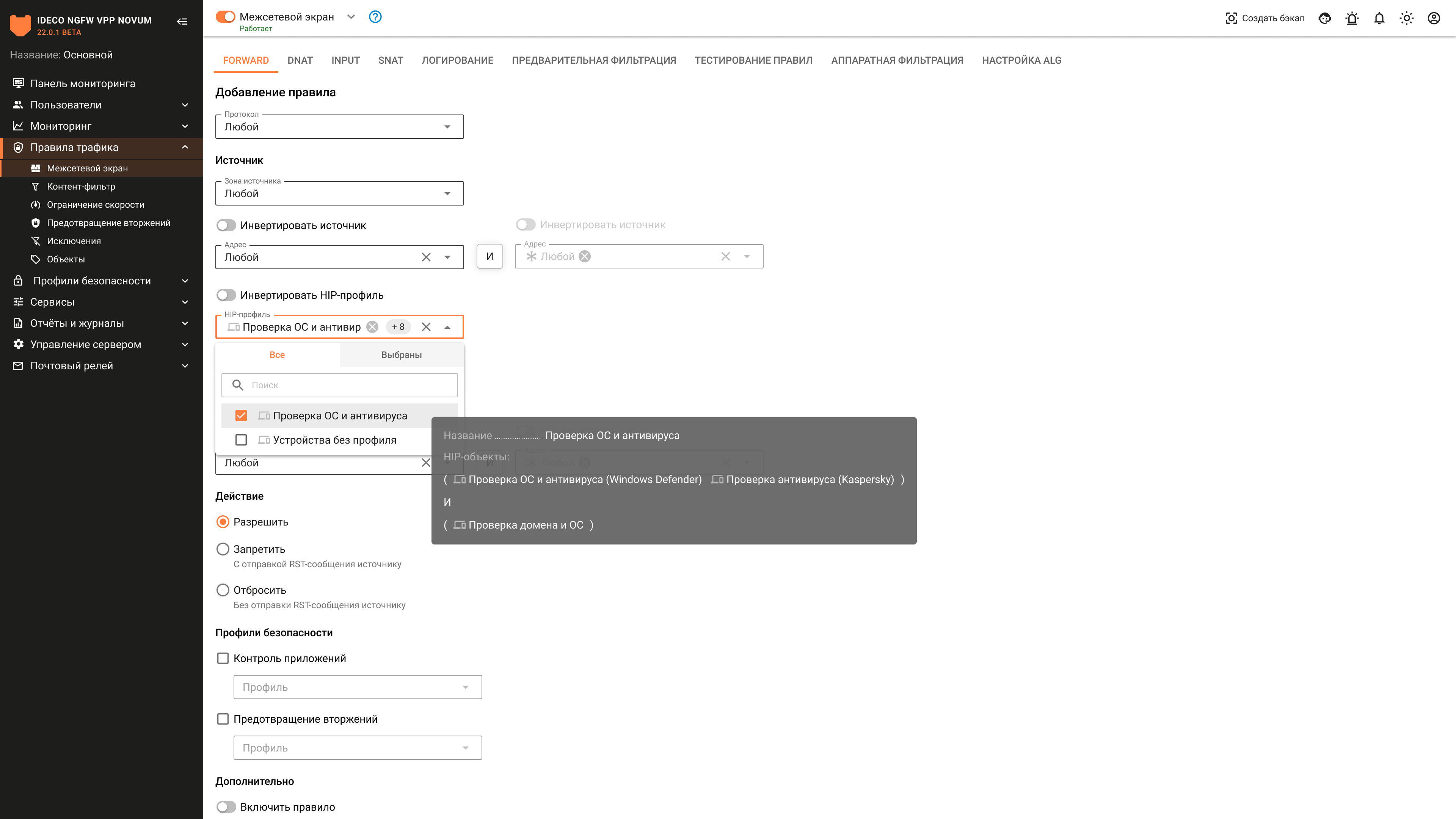Remove the 'Проверка ОС и антивир' chip

372,327
